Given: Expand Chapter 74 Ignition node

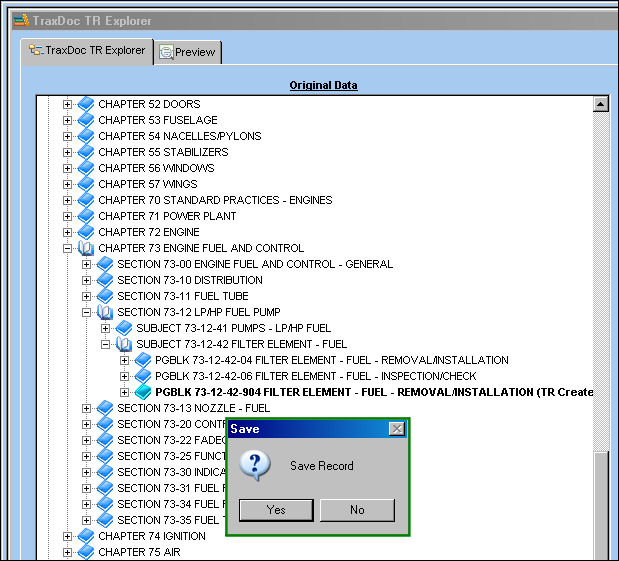Looking at the screenshot, I should 67,536.
